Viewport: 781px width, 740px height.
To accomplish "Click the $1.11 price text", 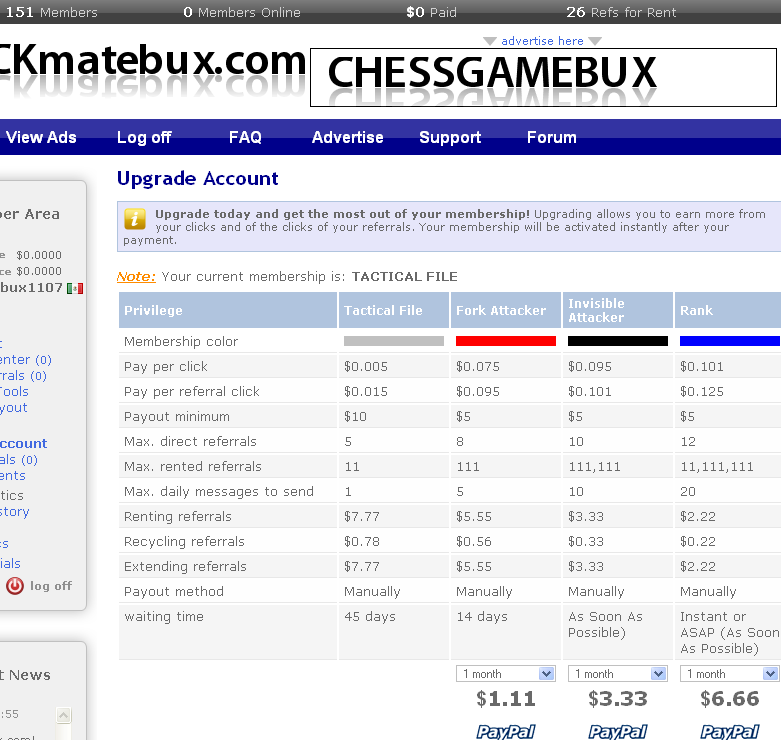I will point(506,699).
